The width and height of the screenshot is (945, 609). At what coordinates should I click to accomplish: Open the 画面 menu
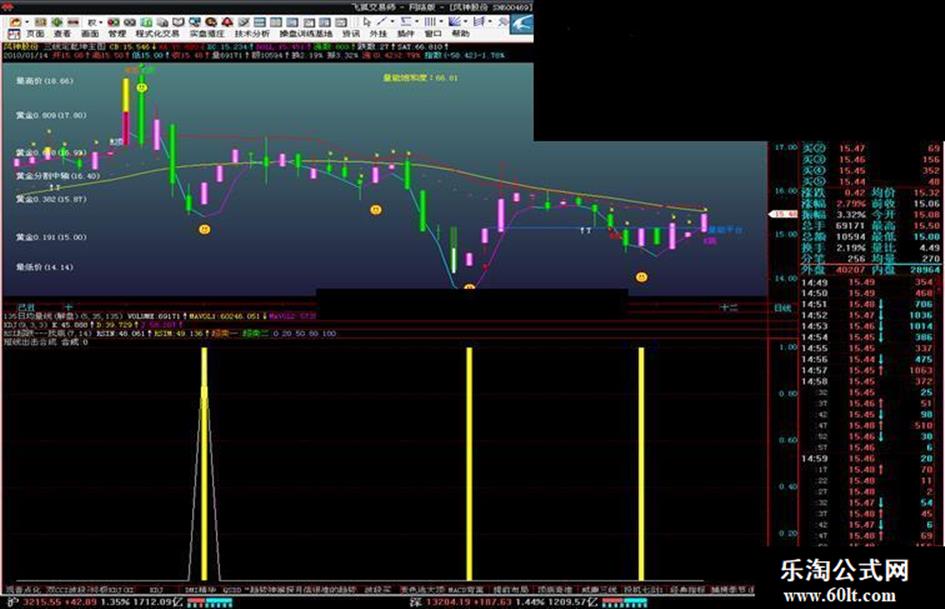(x=90, y=34)
